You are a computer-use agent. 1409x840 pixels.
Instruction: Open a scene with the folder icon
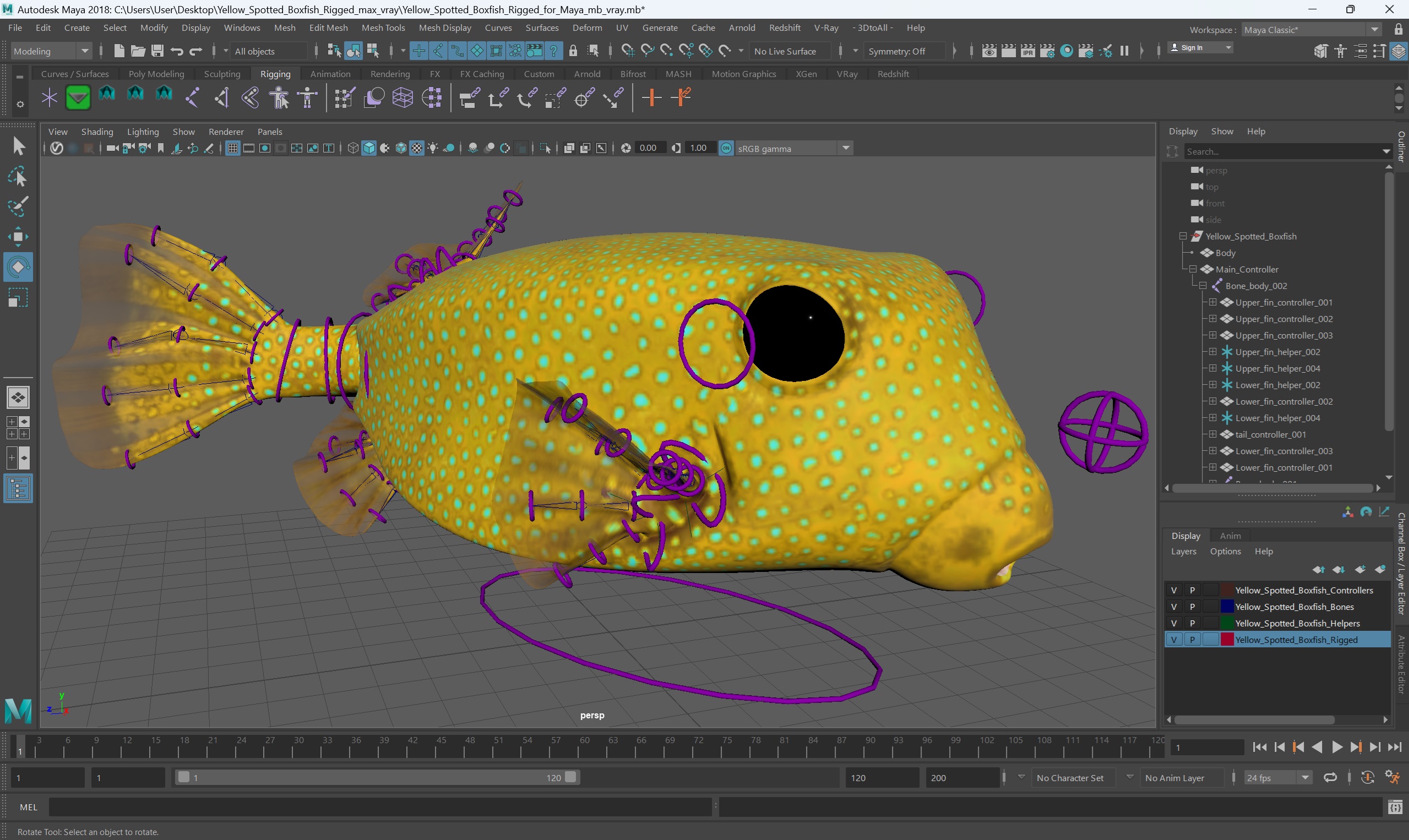click(x=138, y=51)
